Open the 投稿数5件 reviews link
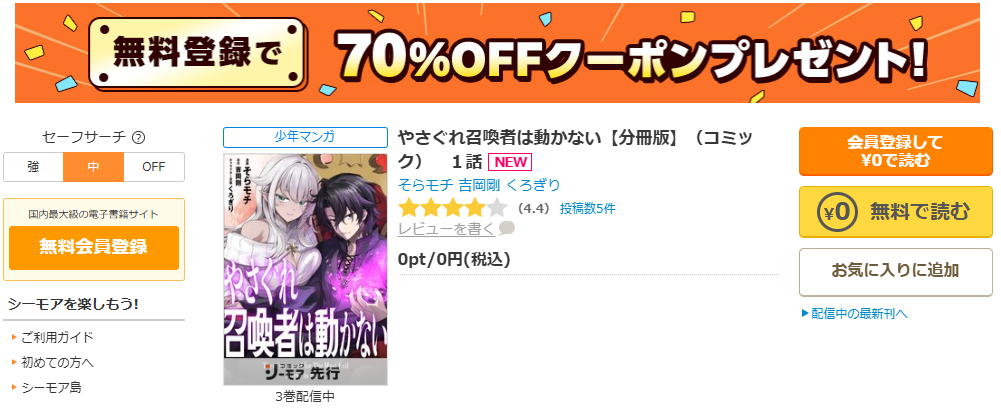Viewport: 1001px width, 409px height. [587, 208]
